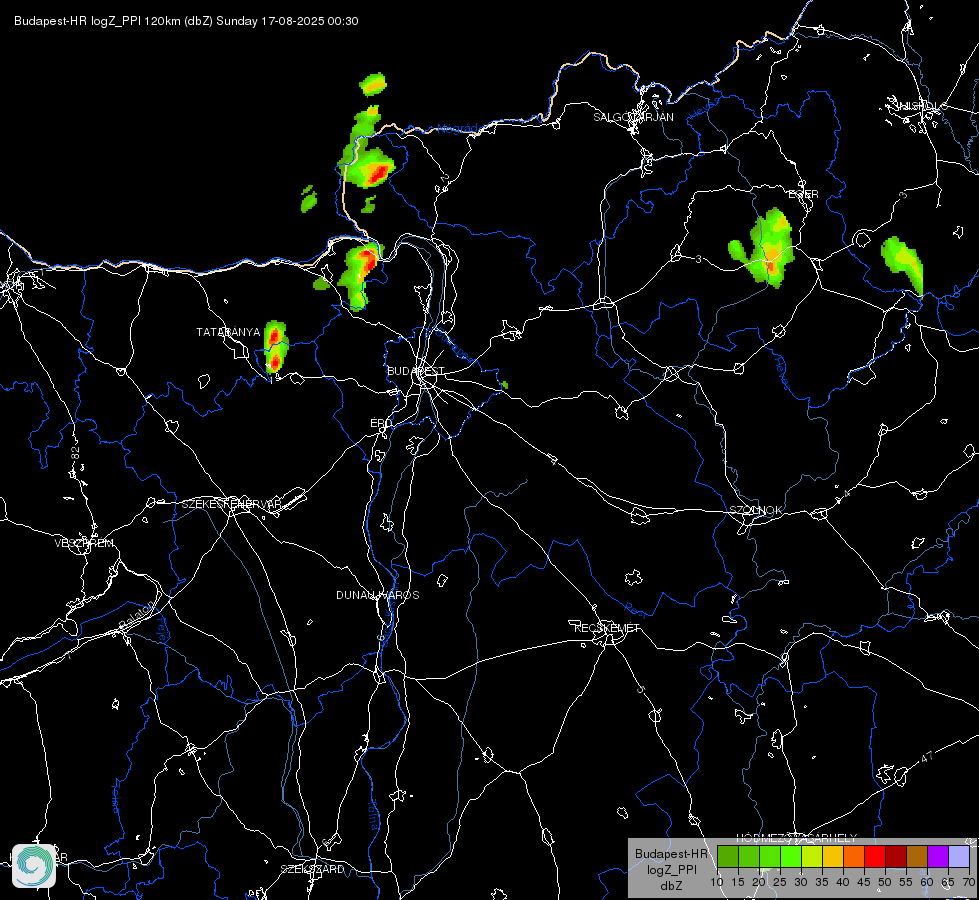The width and height of the screenshot is (979, 900).
Task: Select the TATABÁNYA city label
Action: 228,332
